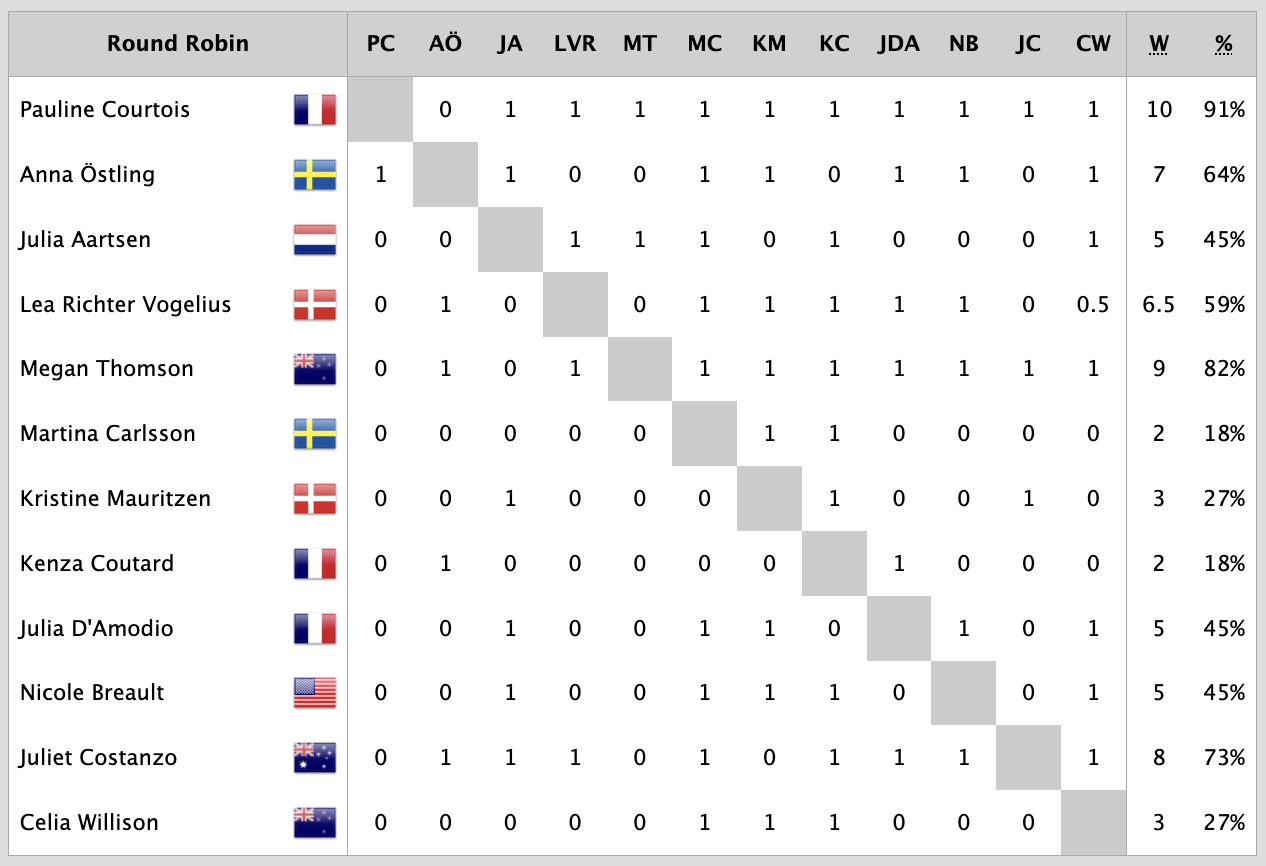The width and height of the screenshot is (1266, 866).
Task: Click the Swedish flag beside Anna Östling
Action: pos(315,175)
